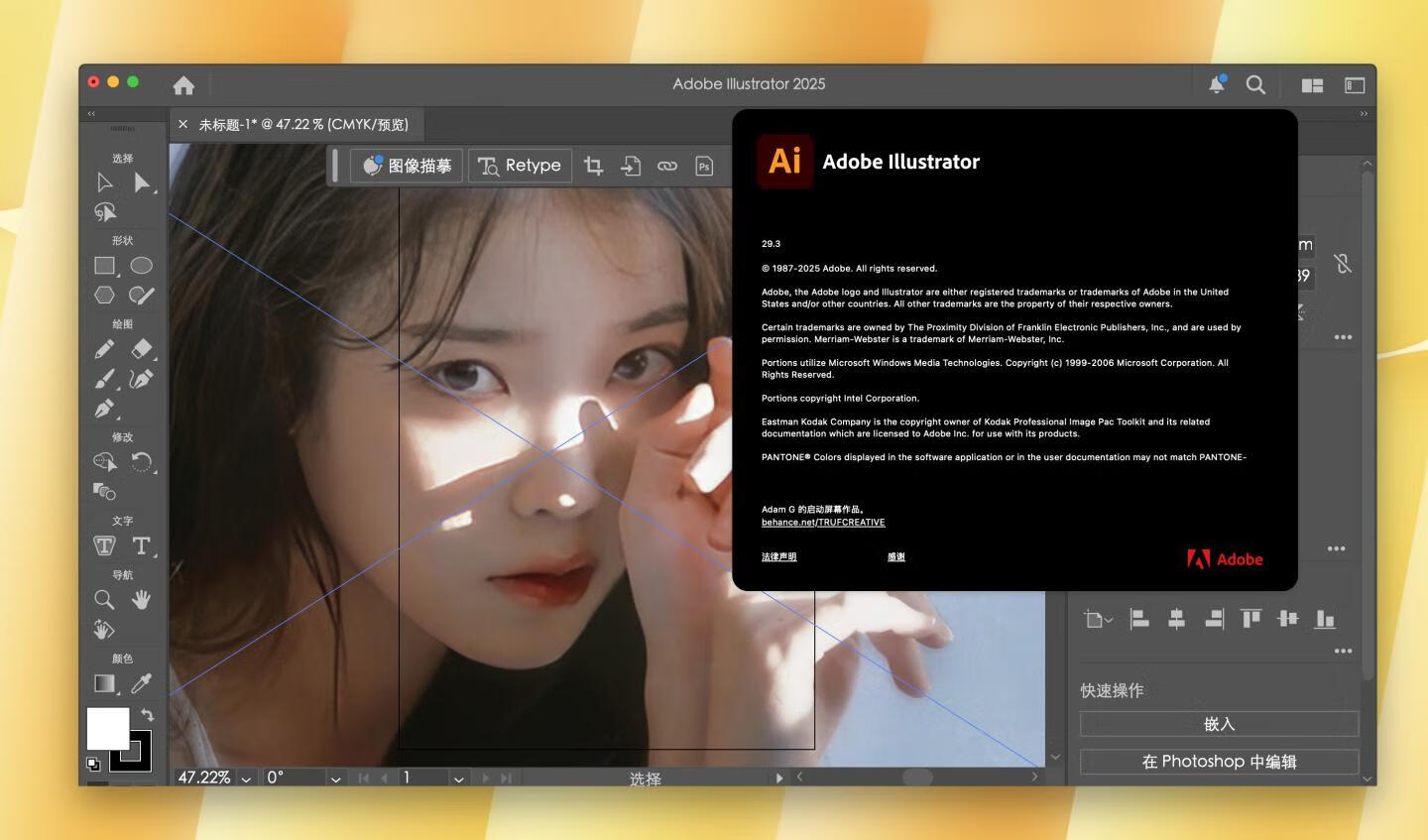The width and height of the screenshot is (1428, 840).
Task: Close the 未标题-1 document tab
Action: (182, 125)
